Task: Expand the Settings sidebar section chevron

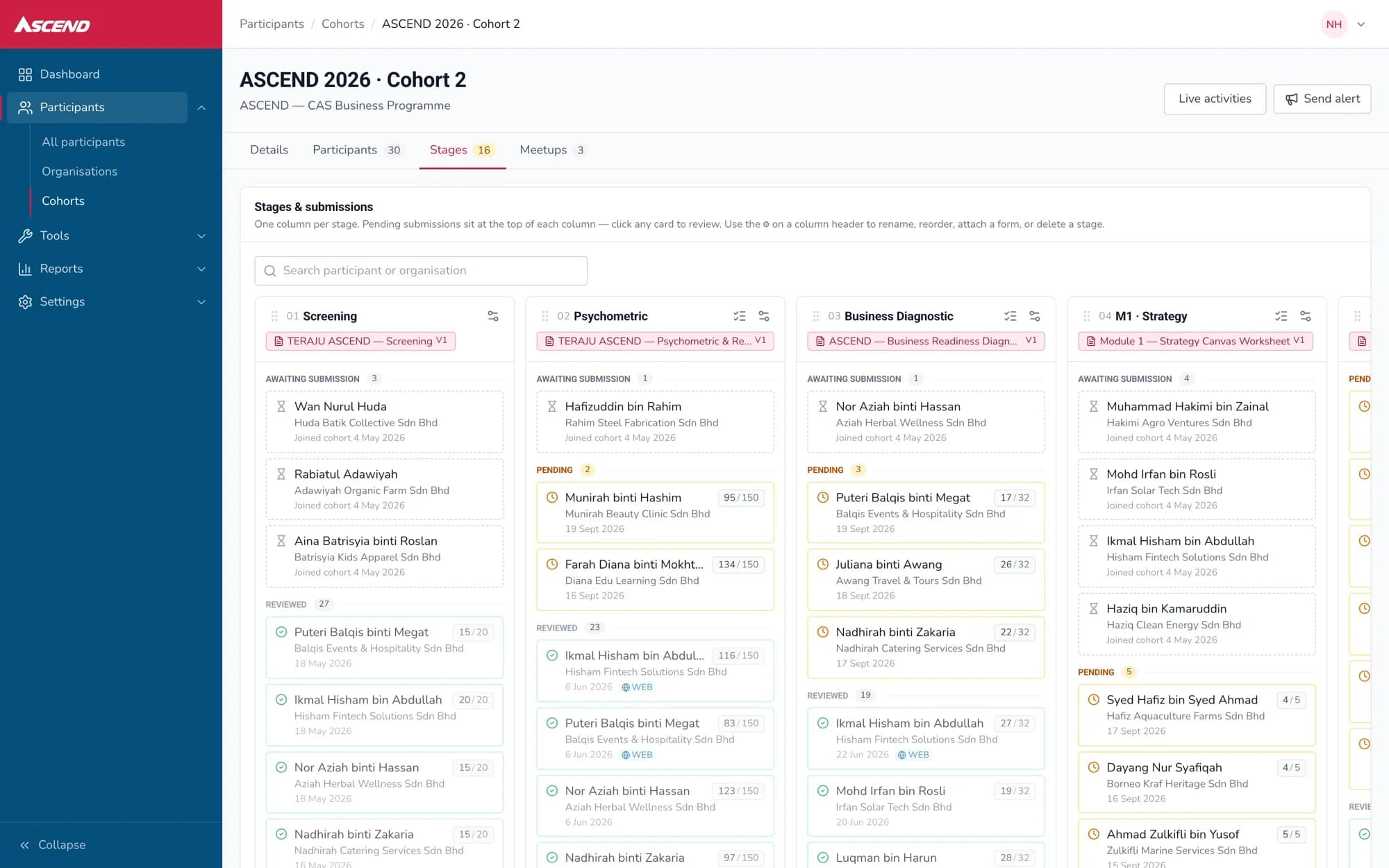Action: (201, 302)
